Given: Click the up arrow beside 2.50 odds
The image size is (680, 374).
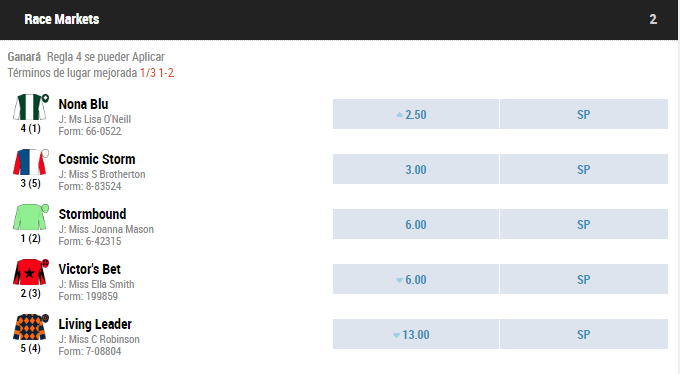Looking at the screenshot, I should pos(399,115).
